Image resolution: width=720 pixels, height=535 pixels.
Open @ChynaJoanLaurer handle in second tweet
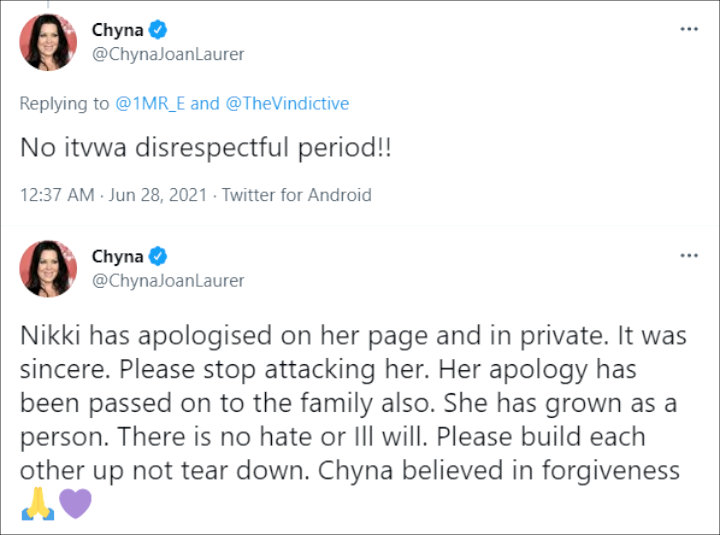tap(168, 281)
